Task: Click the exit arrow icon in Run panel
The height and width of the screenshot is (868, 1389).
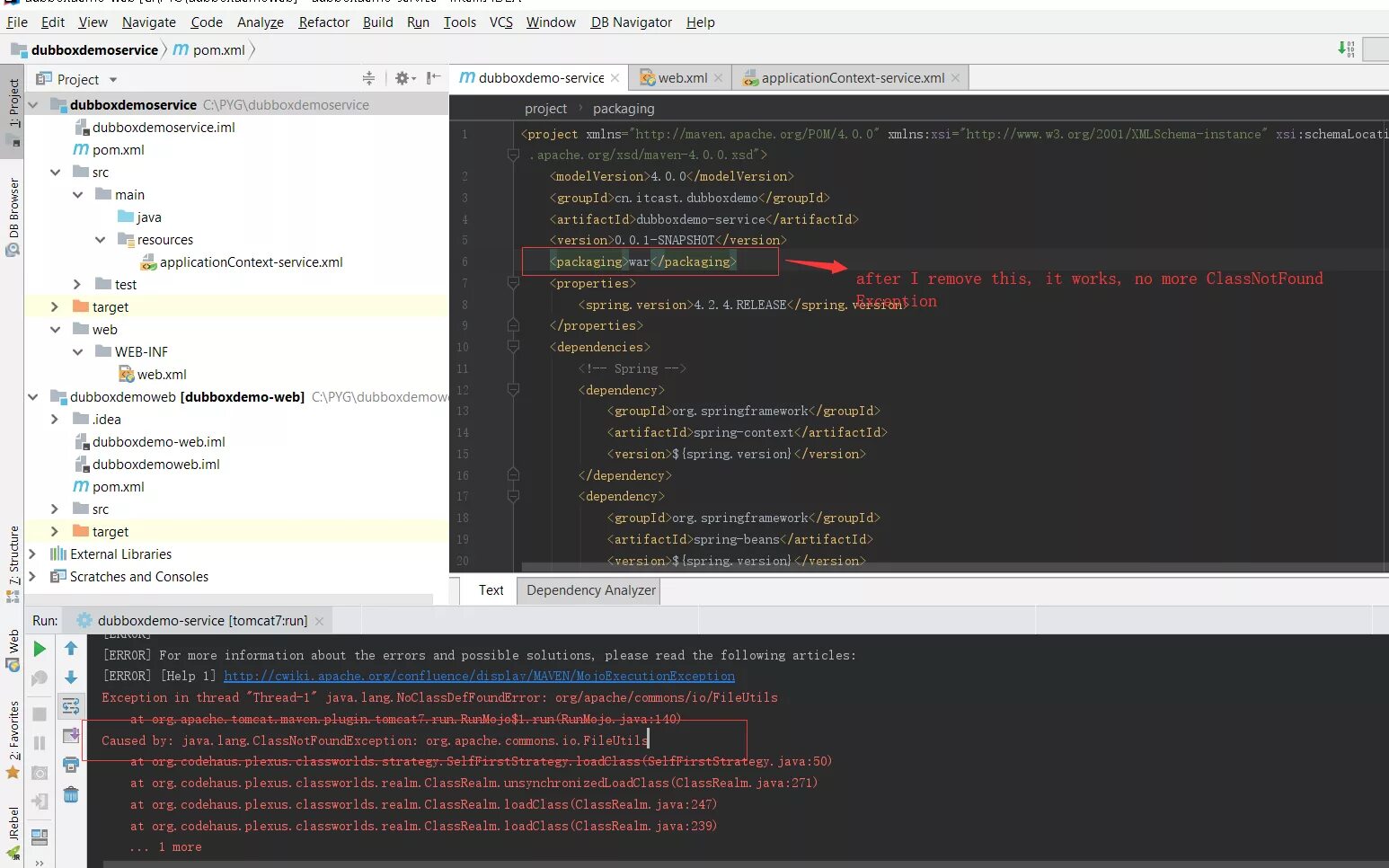Action: point(40,802)
